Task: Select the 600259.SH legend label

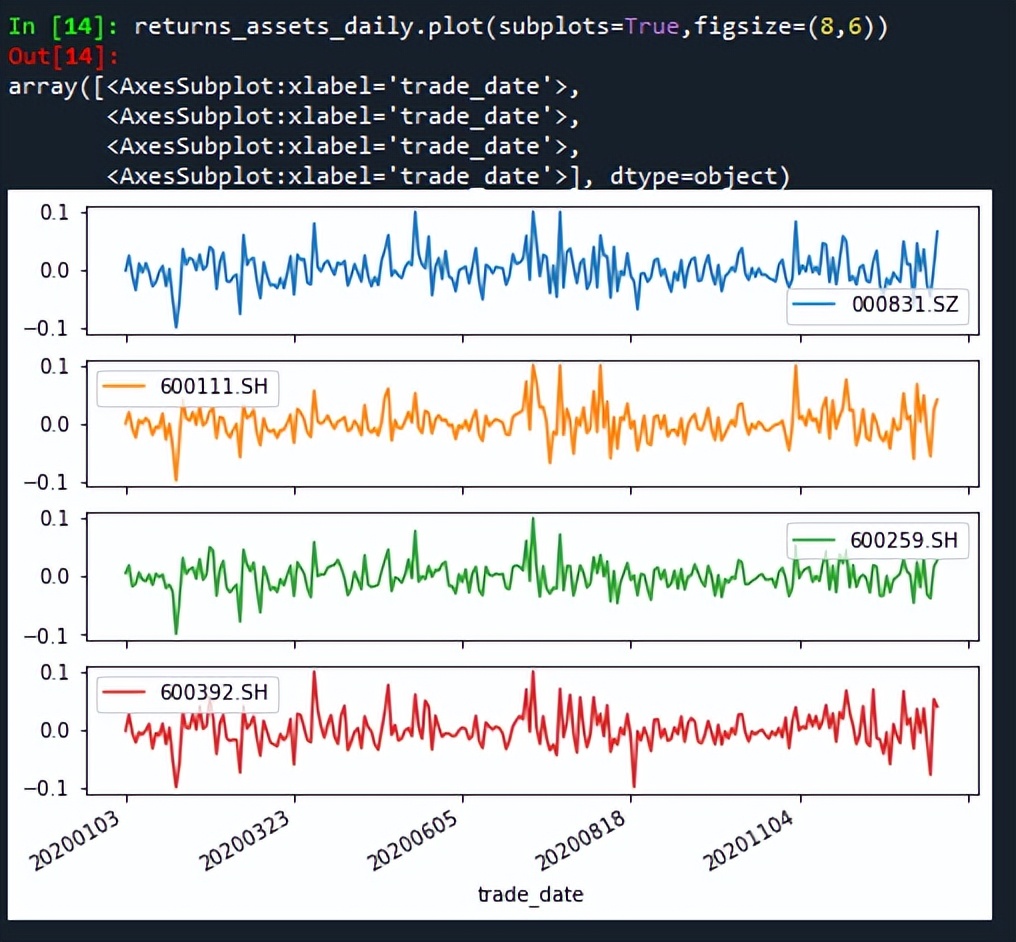Action: [904, 541]
